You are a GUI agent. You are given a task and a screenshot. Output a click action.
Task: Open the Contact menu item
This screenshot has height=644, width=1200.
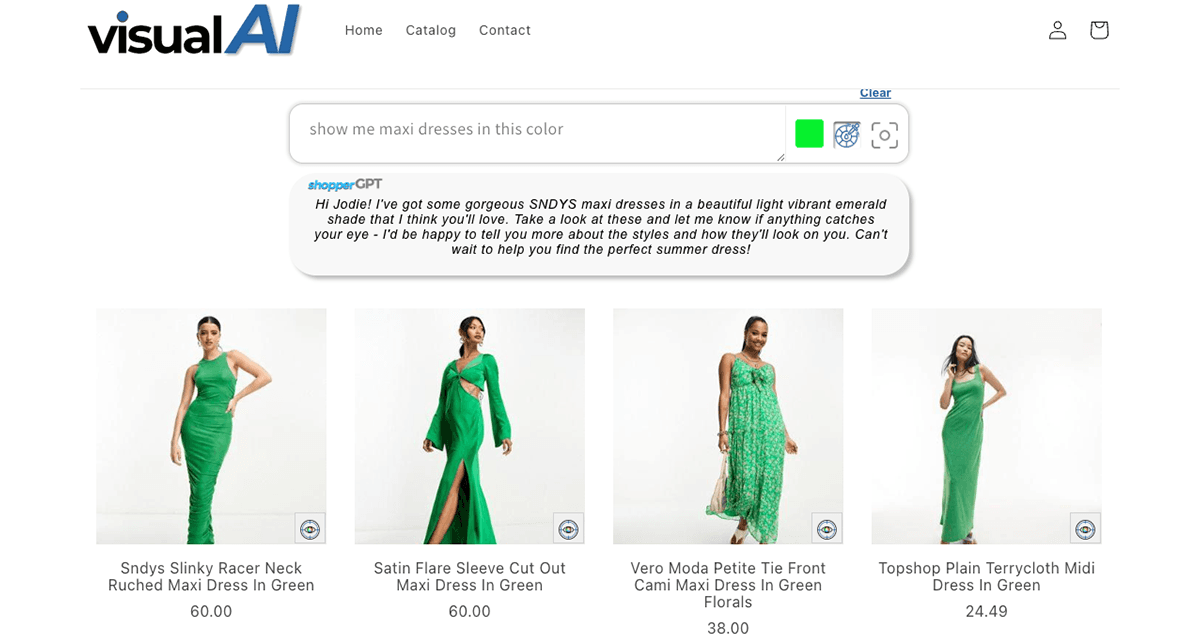(x=504, y=30)
